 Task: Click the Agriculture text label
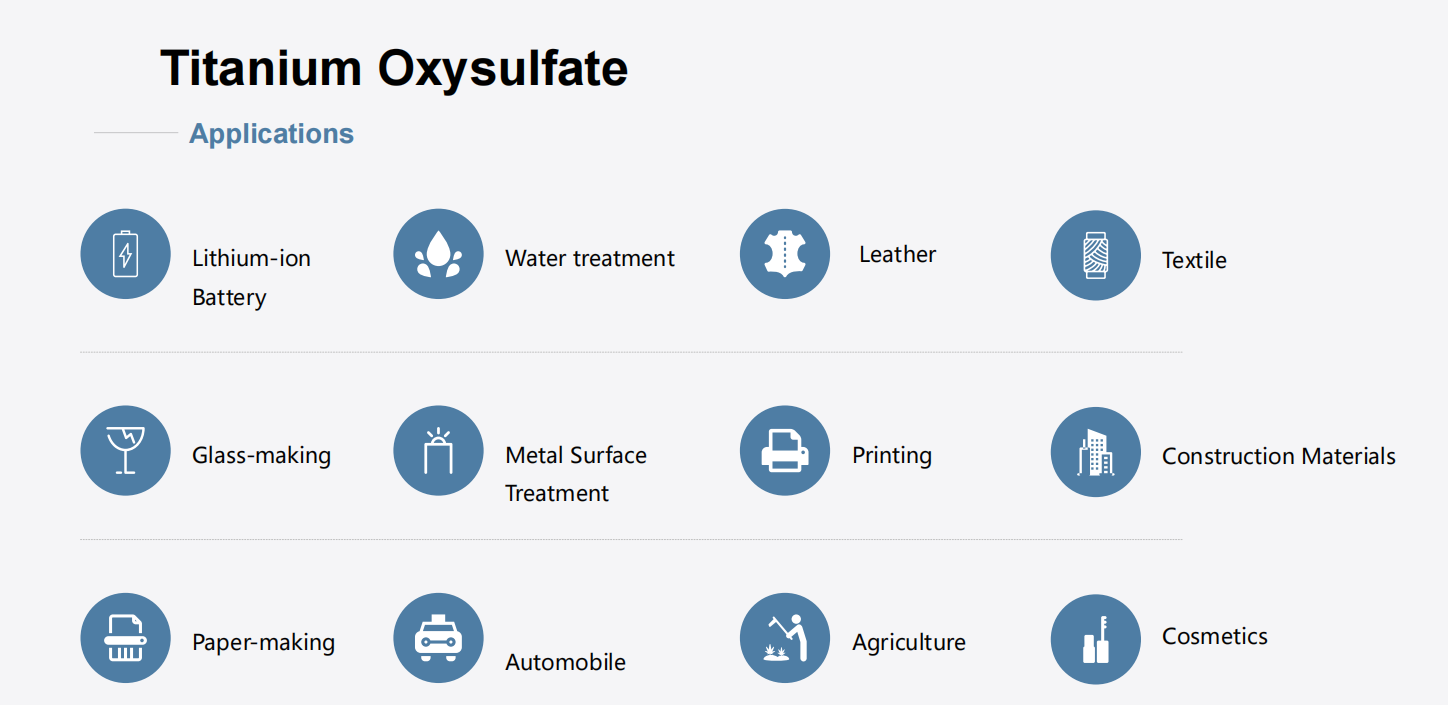pyautogui.click(x=909, y=642)
